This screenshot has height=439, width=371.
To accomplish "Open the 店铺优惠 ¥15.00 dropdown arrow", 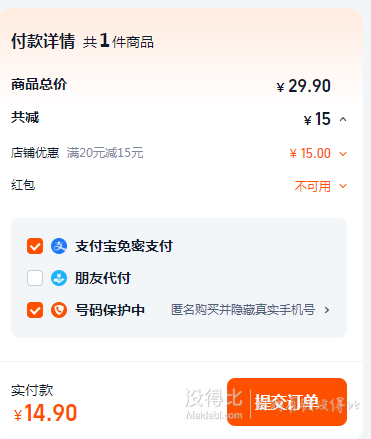I will (x=343, y=154).
